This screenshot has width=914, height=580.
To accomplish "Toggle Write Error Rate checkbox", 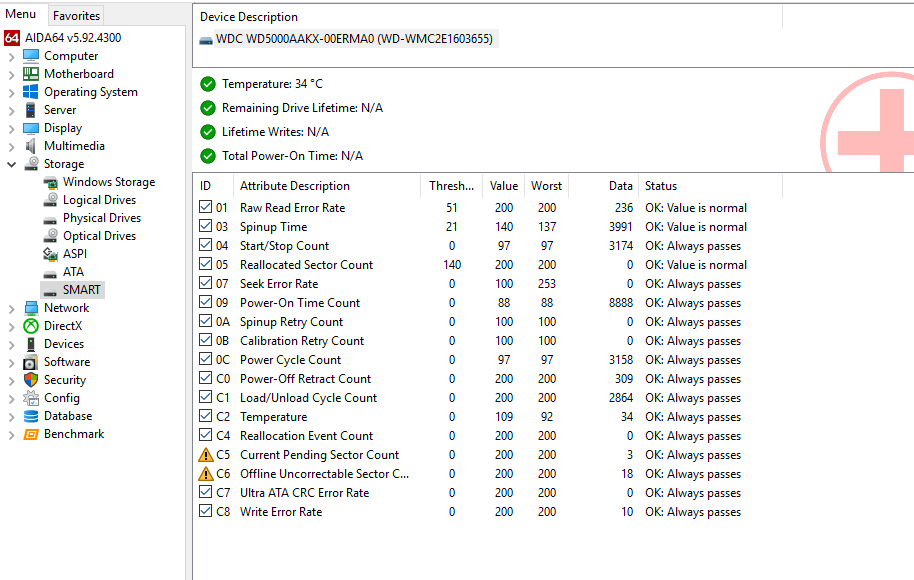I will coord(205,511).
